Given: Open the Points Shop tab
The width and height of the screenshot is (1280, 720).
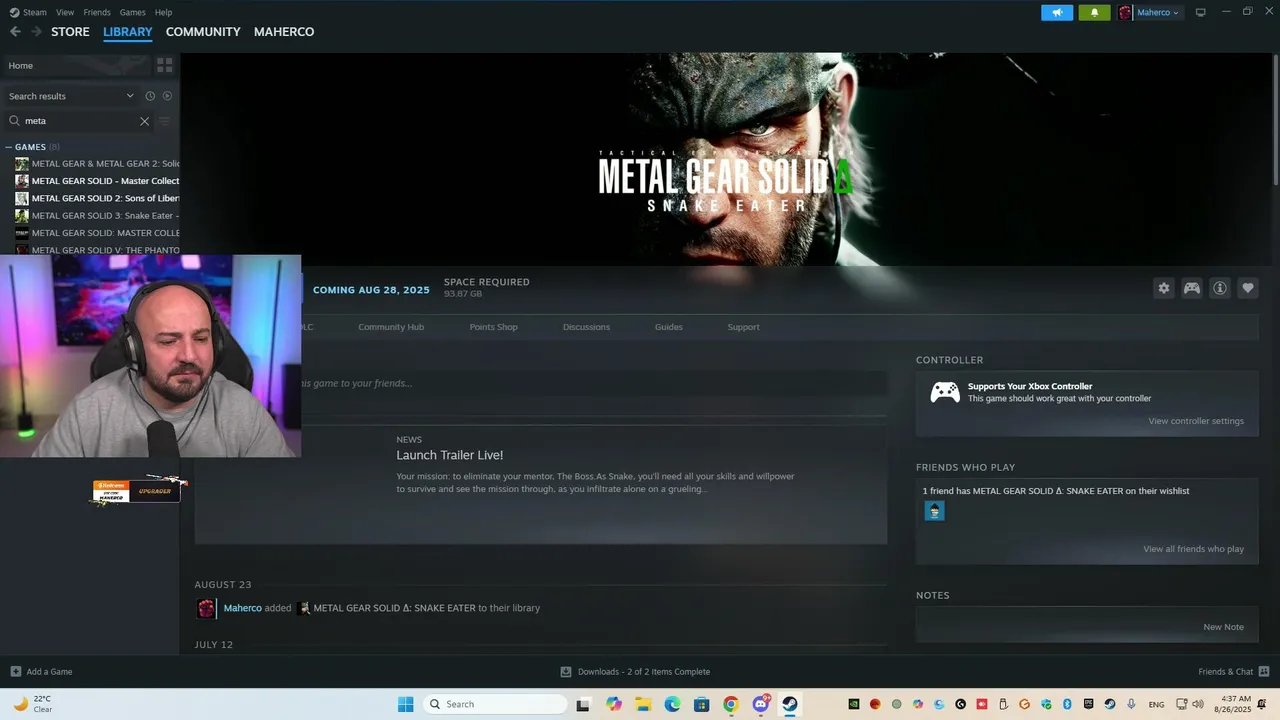Looking at the screenshot, I should [x=494, y=327].
